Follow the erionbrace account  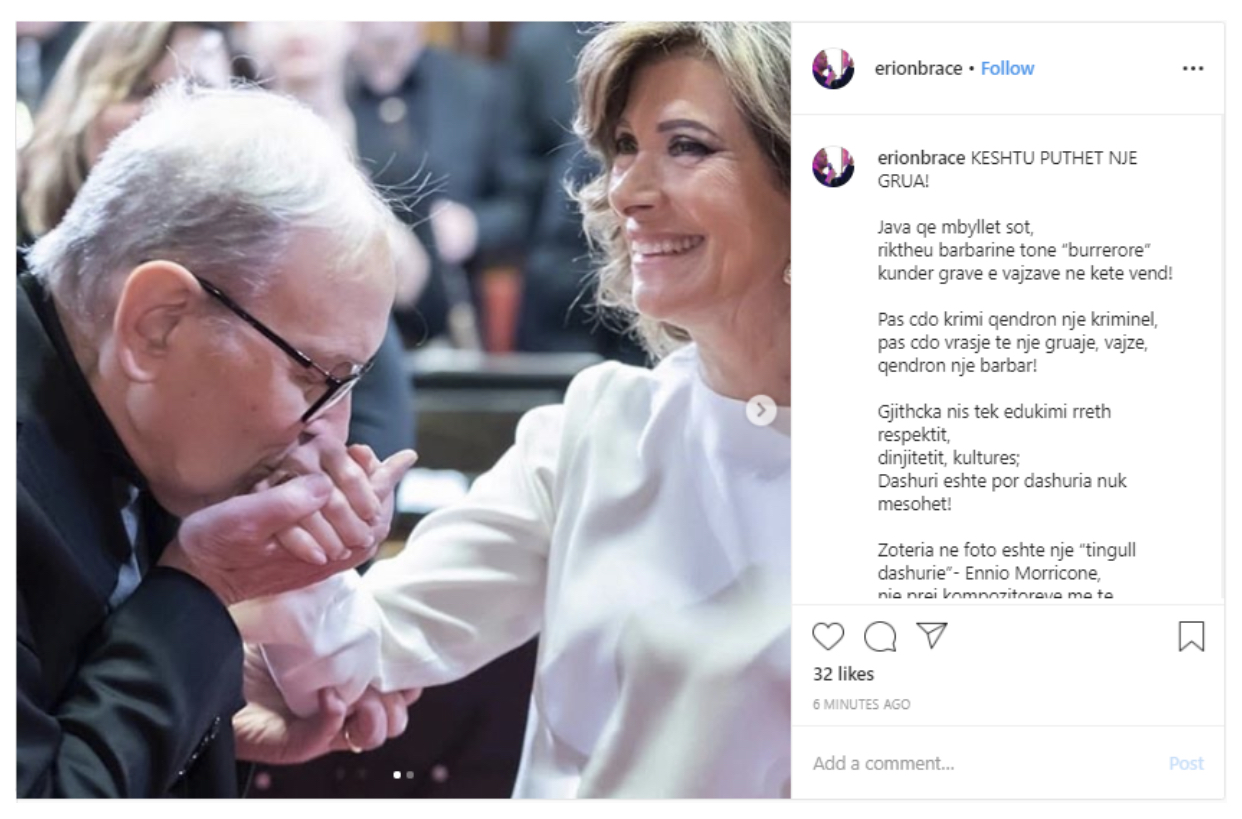1007,68
